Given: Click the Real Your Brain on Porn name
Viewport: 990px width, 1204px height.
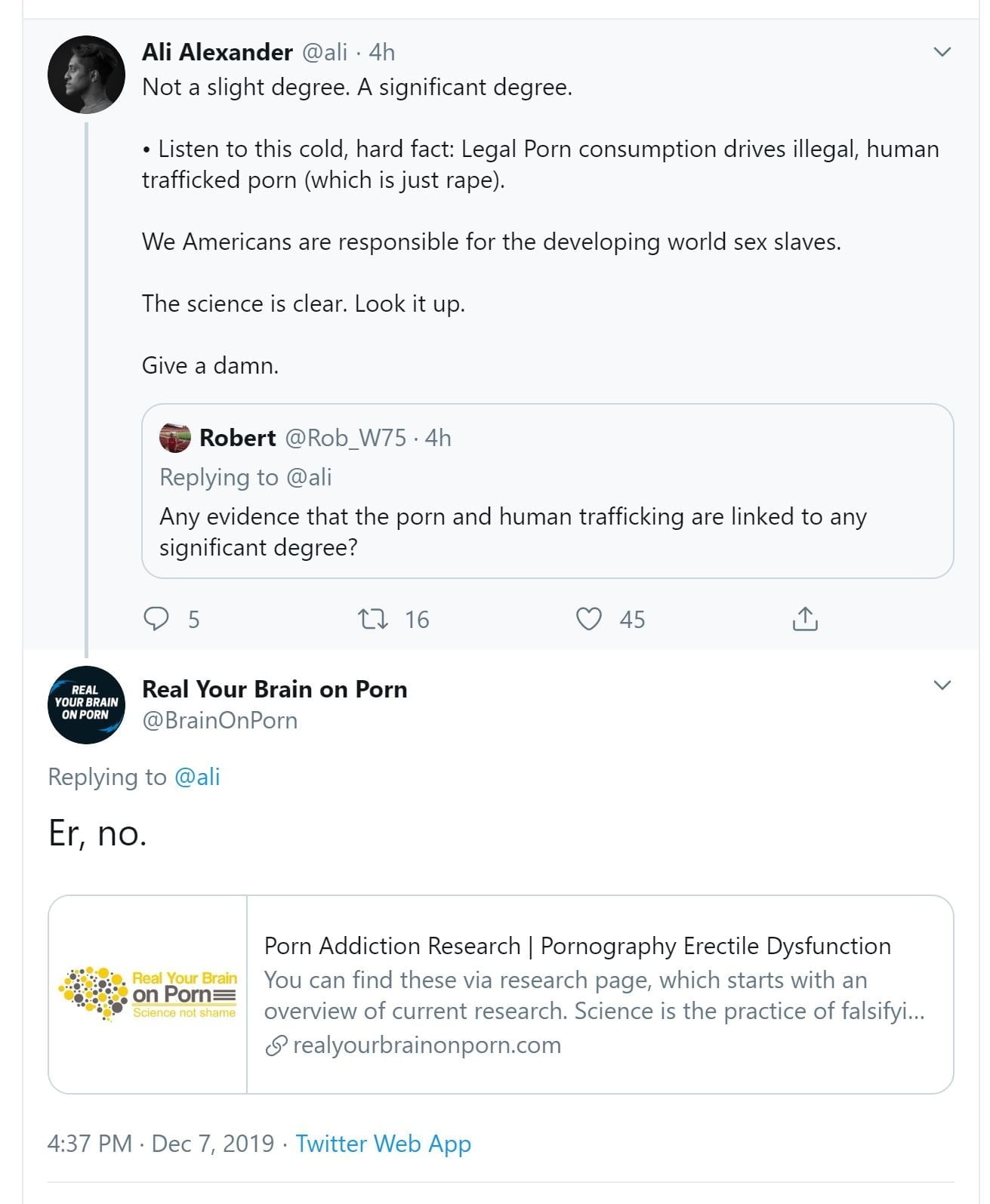Looking at the screenshot, I should pos(275,689).
